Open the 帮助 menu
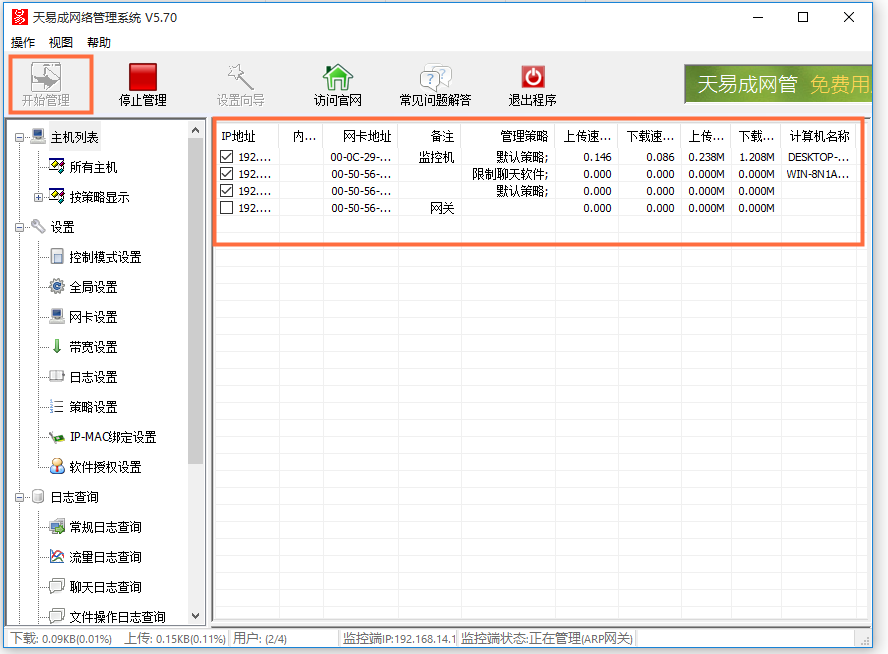 (99, 43)
